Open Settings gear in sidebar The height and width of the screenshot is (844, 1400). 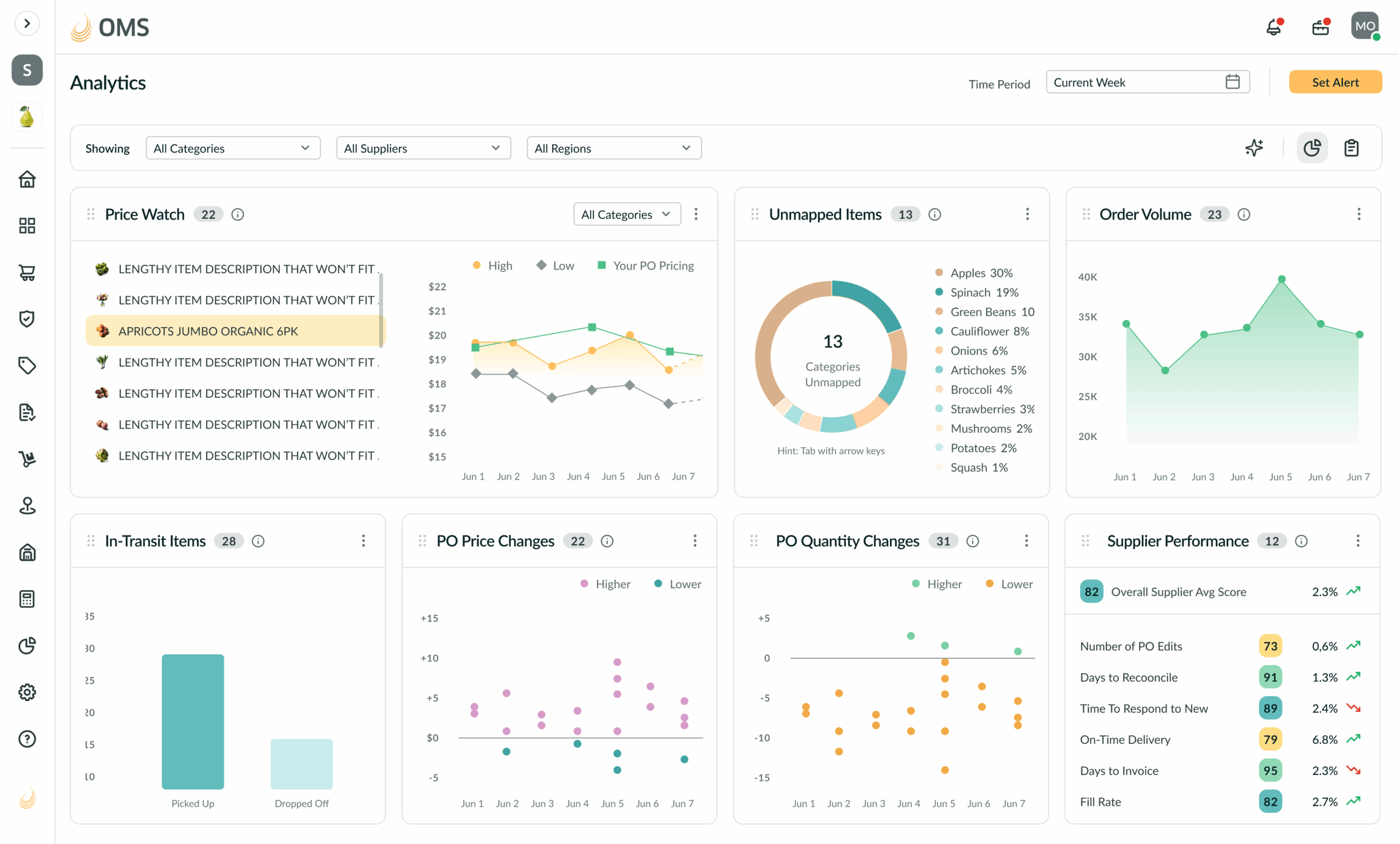[27, 692]
